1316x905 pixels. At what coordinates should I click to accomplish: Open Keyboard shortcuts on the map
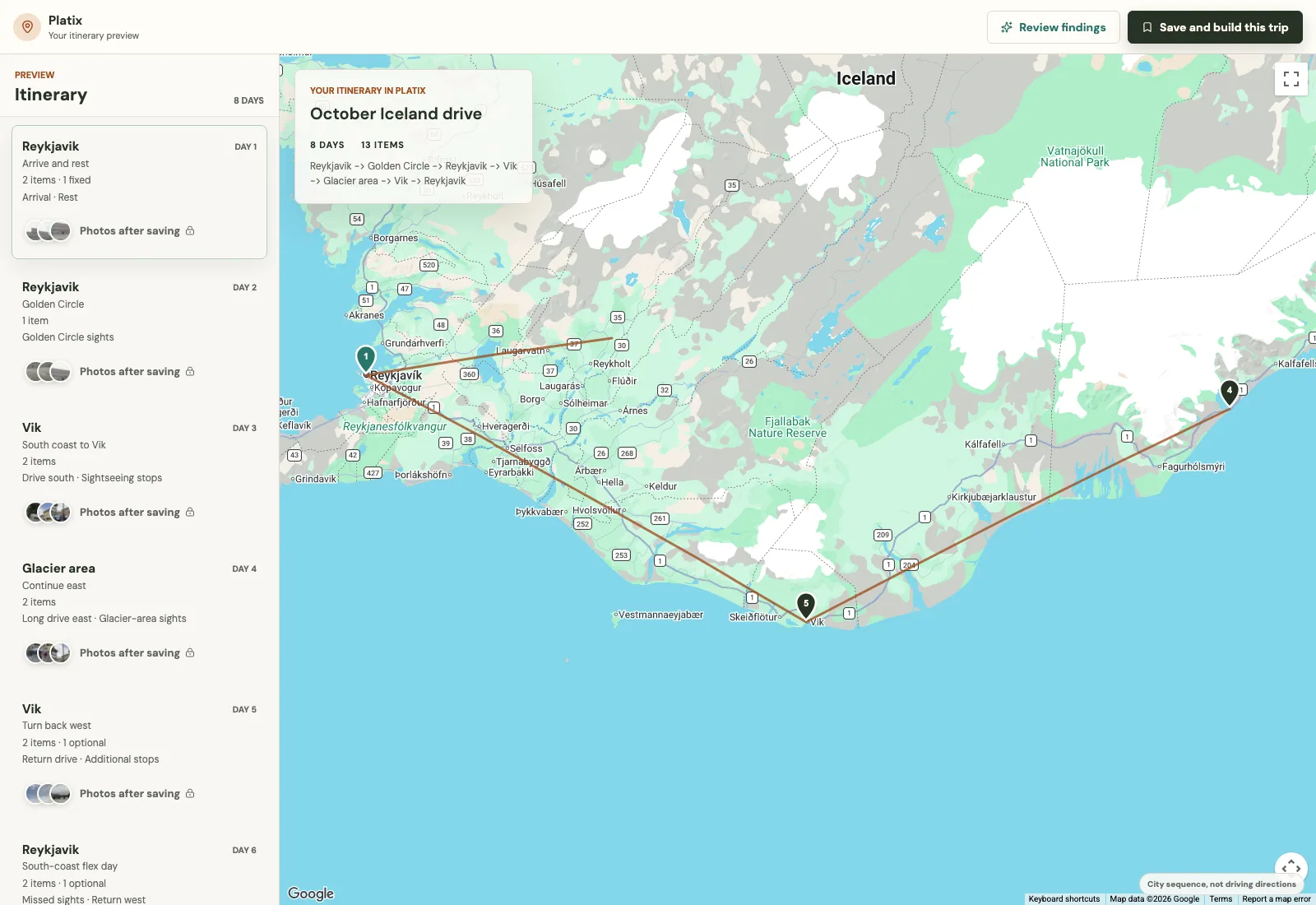click(x=1063, y=898)
